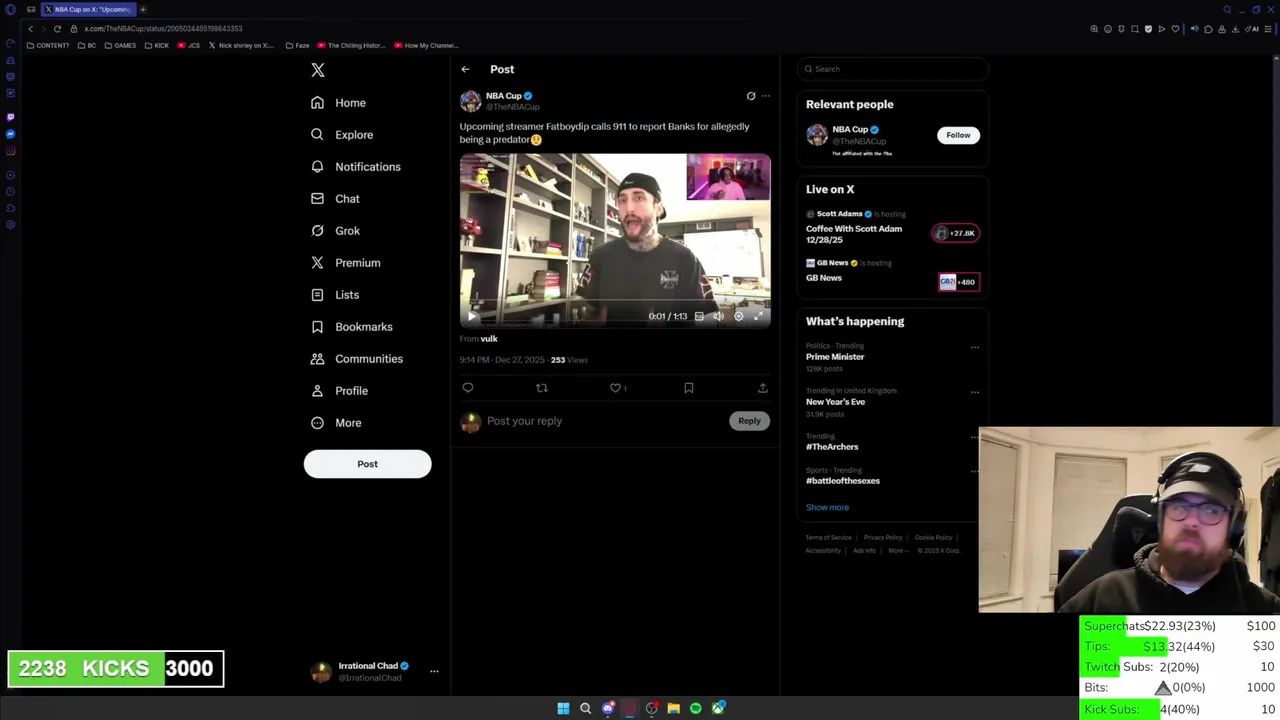The width and height of the screenshot is (1280, 720).
Task: Like the post with heart icon
Action: tap(615, 388)
